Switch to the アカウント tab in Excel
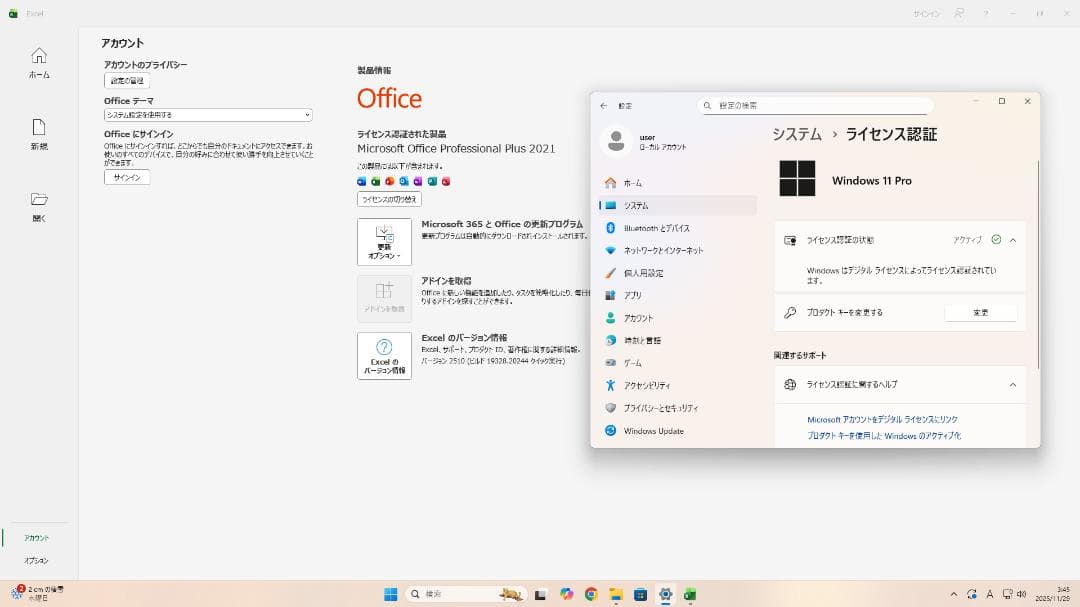Screen dimensions: 1080x607 [36, 537]
